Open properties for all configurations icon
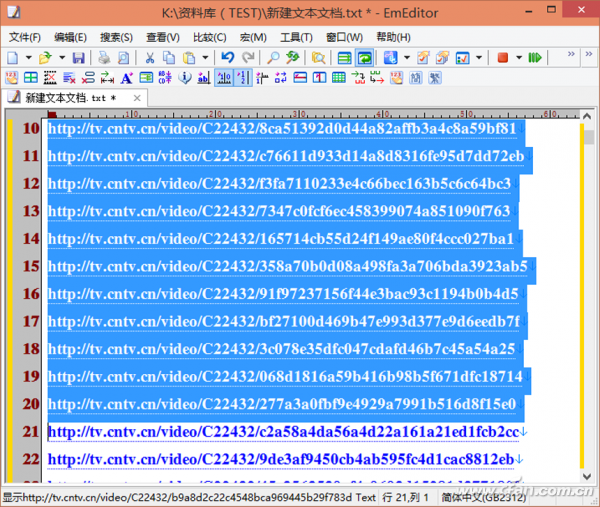The width and height of the screenshot is (600, 507). (x=442, y=58)
